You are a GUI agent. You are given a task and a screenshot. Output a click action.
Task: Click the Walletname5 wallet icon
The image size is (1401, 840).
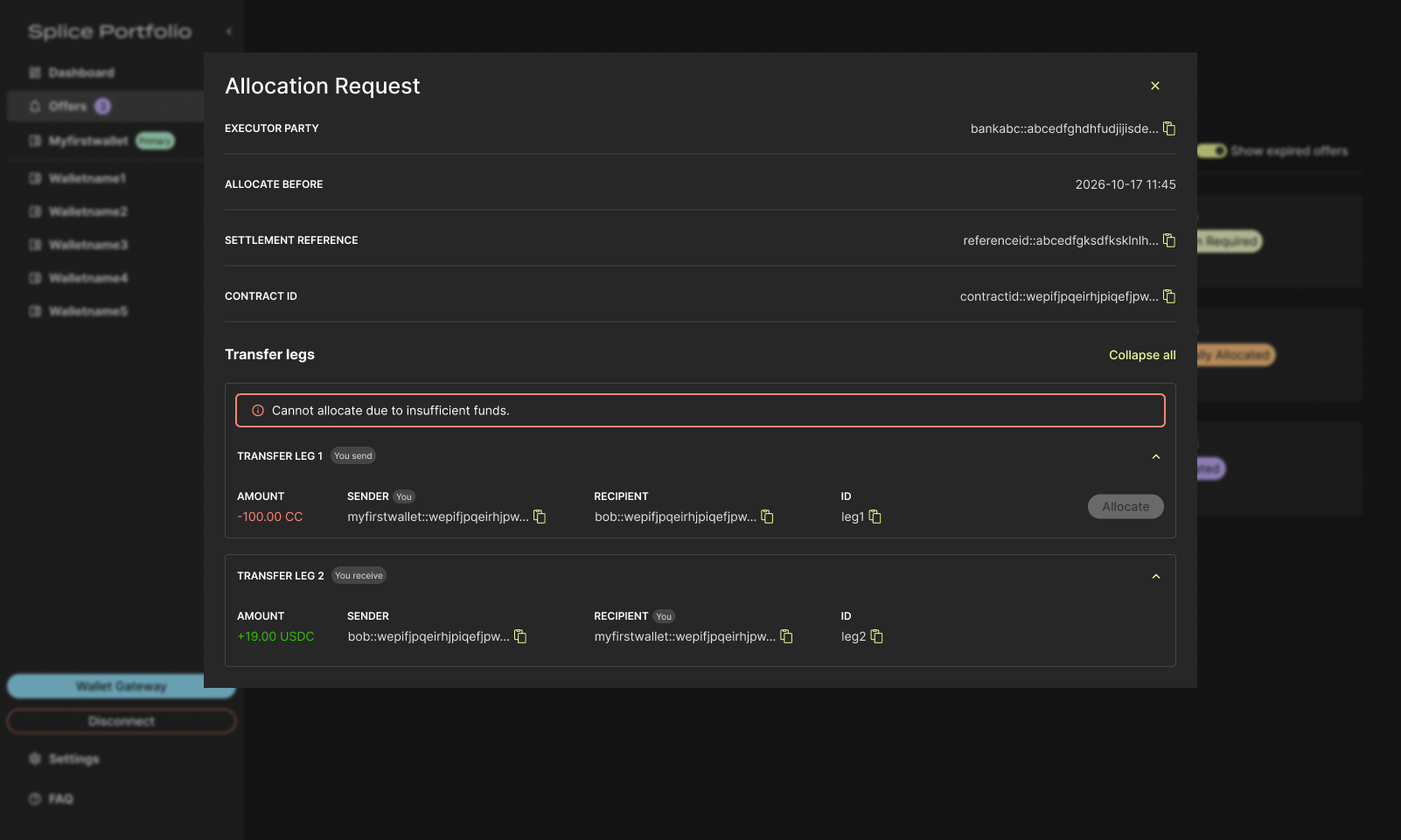(35, 311)
